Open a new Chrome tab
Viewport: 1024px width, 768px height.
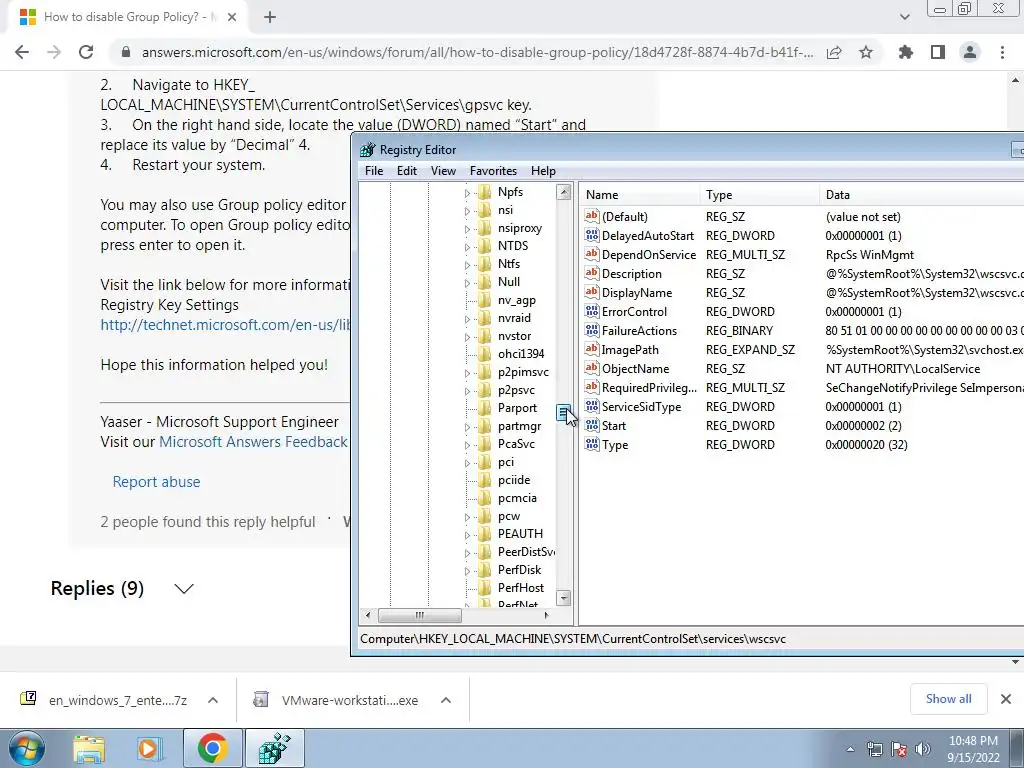[270, 17]
